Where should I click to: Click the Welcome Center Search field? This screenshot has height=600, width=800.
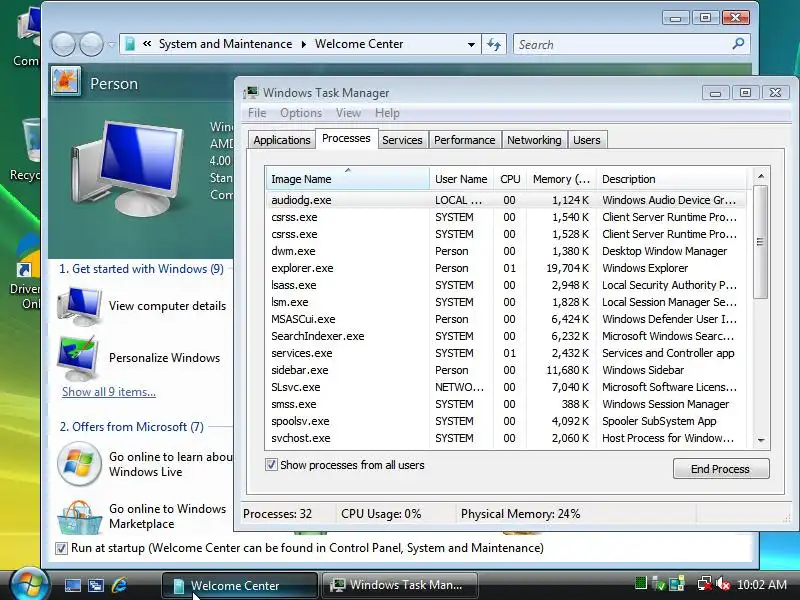[623, 44]
